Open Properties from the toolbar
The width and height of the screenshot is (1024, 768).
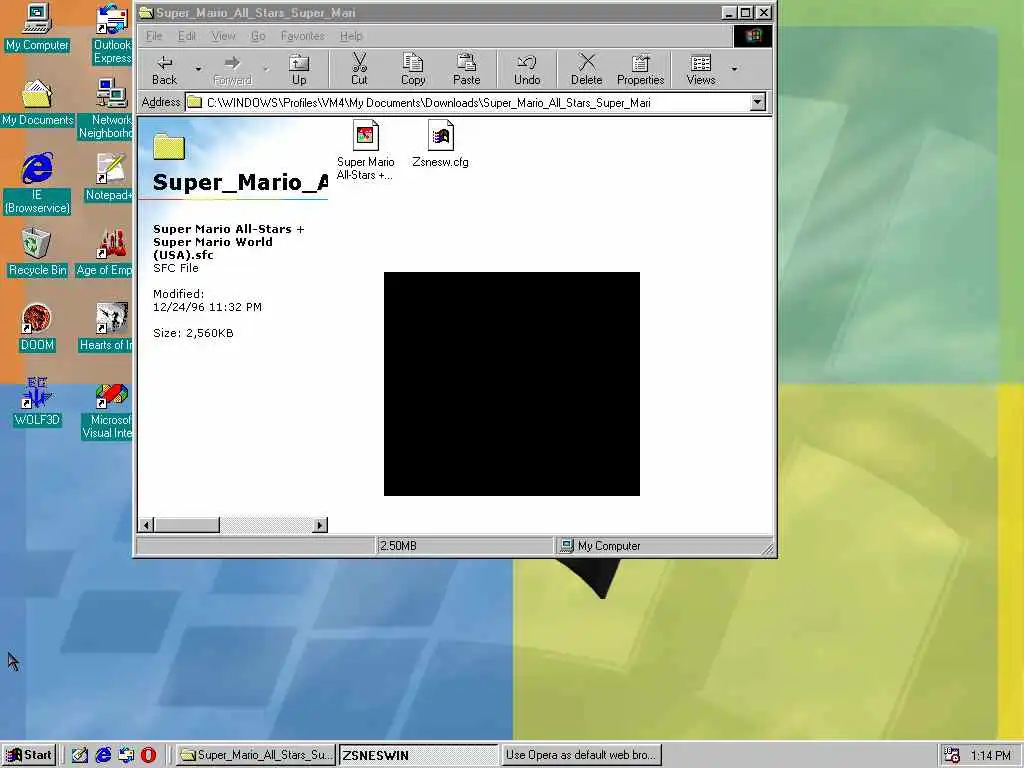(641, 69)
